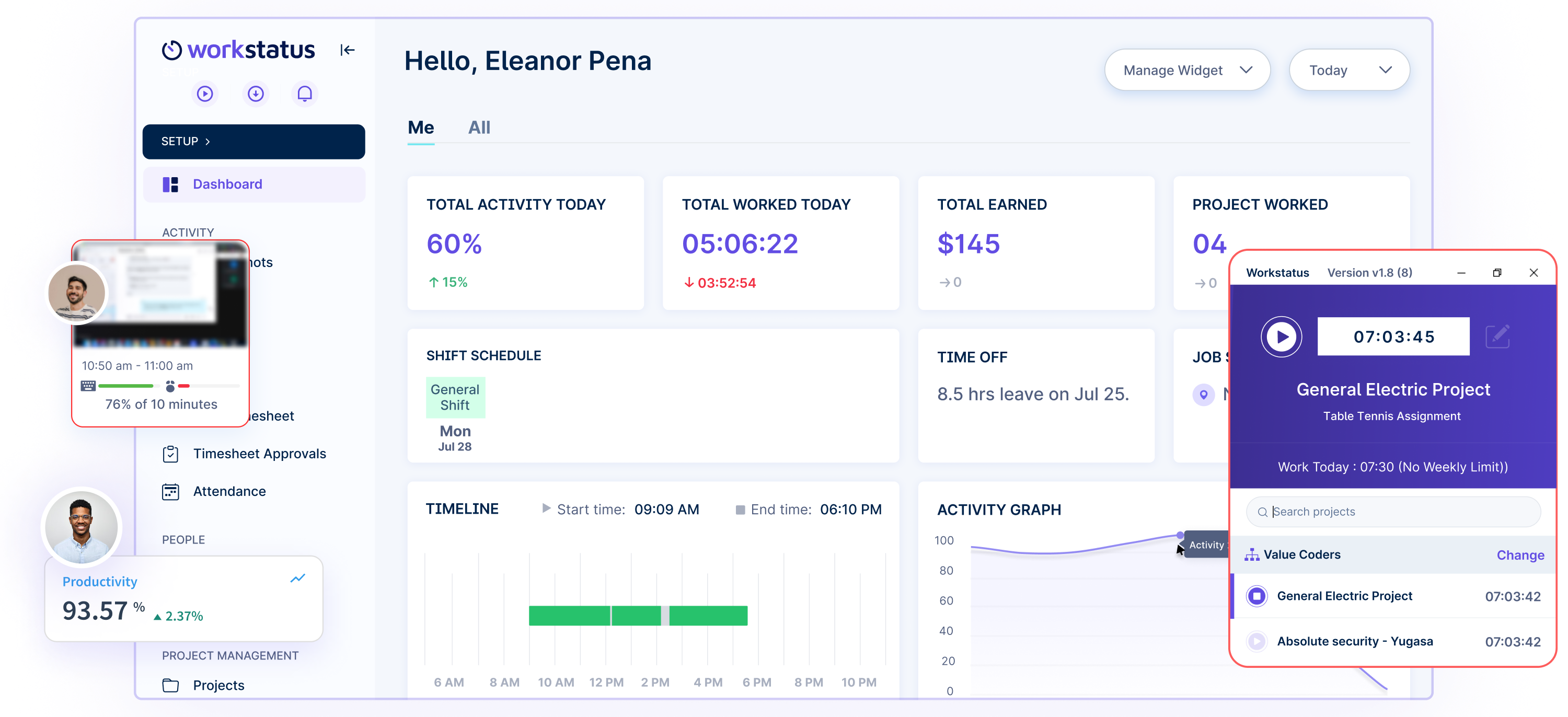Stop General Electric Project tracking button
Image resolution: width=1568 pixels, height=717 pixels.
click(1257, 596)
